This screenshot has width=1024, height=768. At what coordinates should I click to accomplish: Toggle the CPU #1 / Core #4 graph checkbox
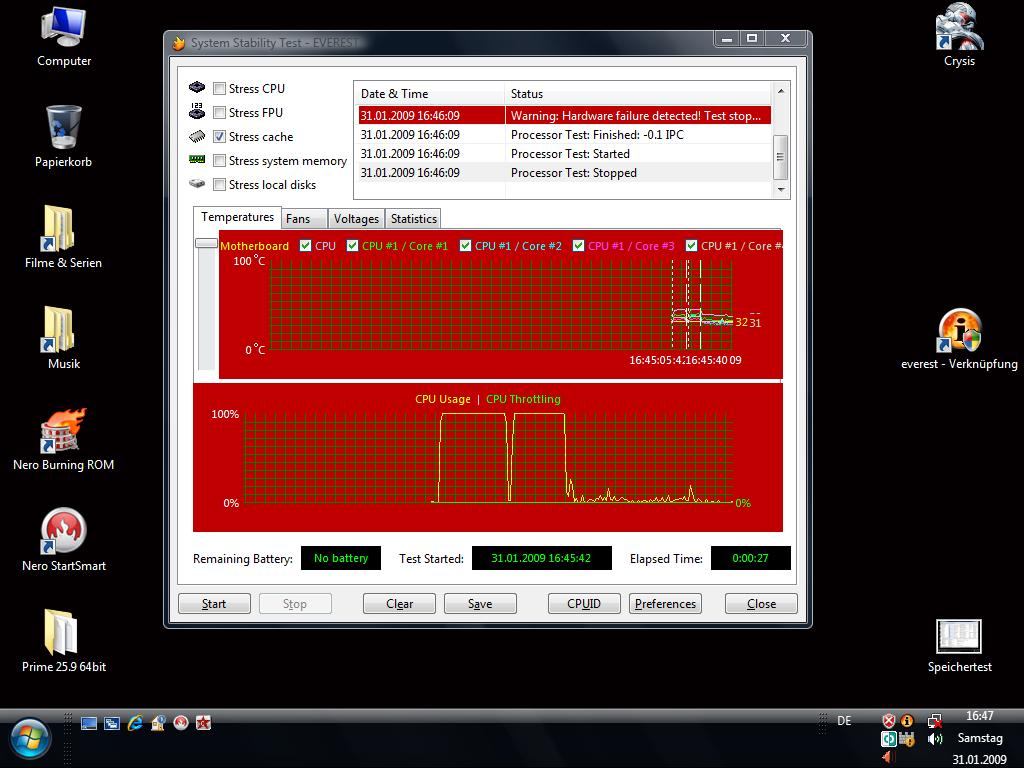(692, 246)
